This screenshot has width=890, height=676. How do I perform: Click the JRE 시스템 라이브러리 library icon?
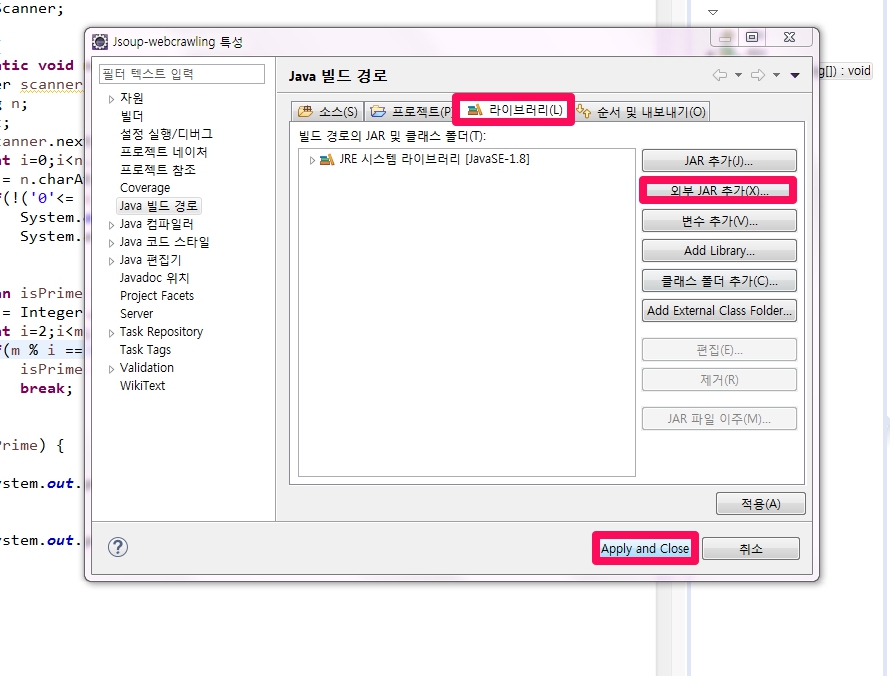tap(327, 159)
